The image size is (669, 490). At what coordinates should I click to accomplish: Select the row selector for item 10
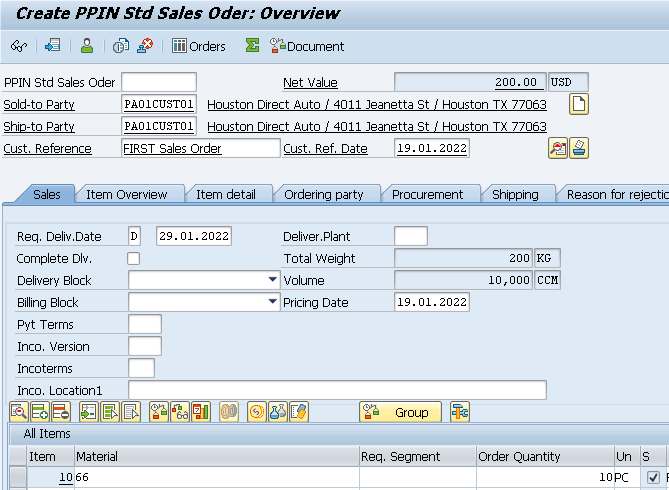point(18,477)
